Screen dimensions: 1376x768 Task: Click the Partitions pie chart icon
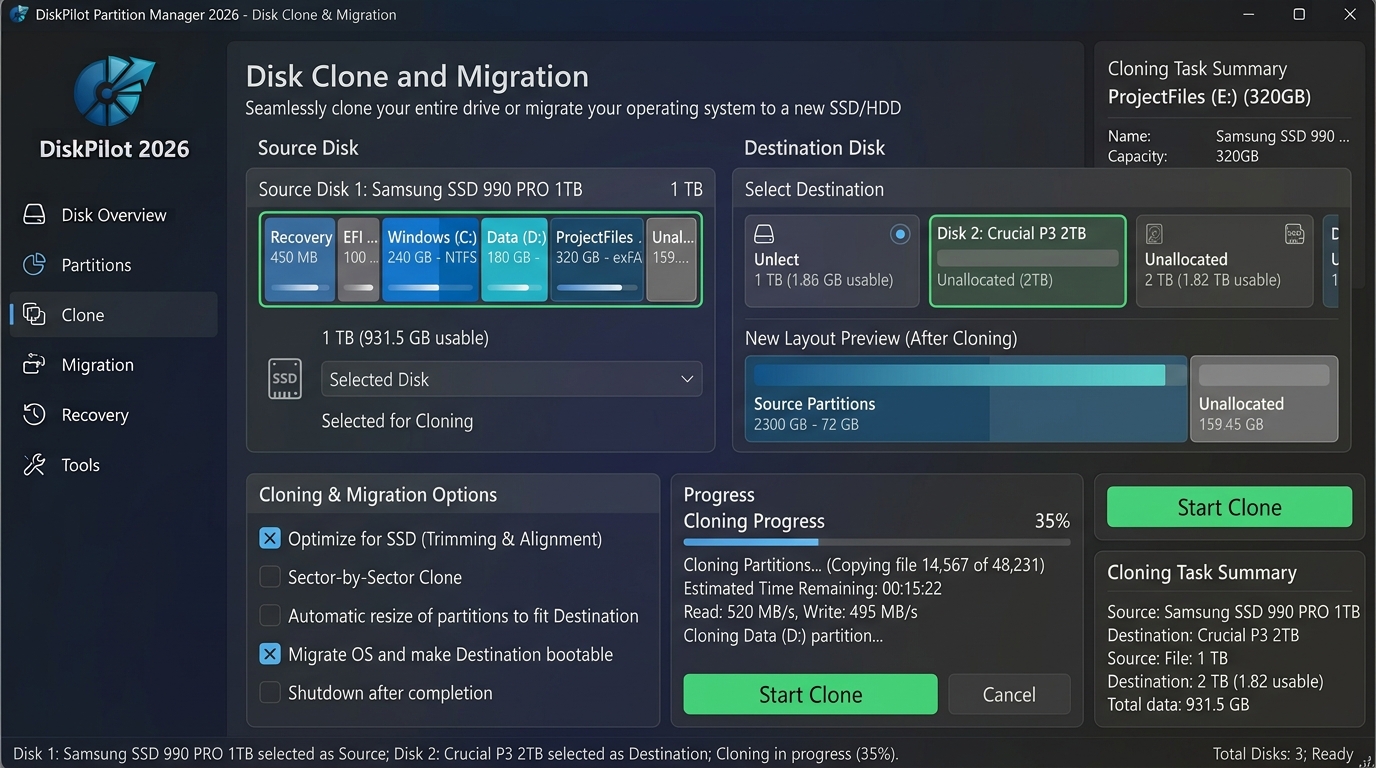[x=34, y=265]
